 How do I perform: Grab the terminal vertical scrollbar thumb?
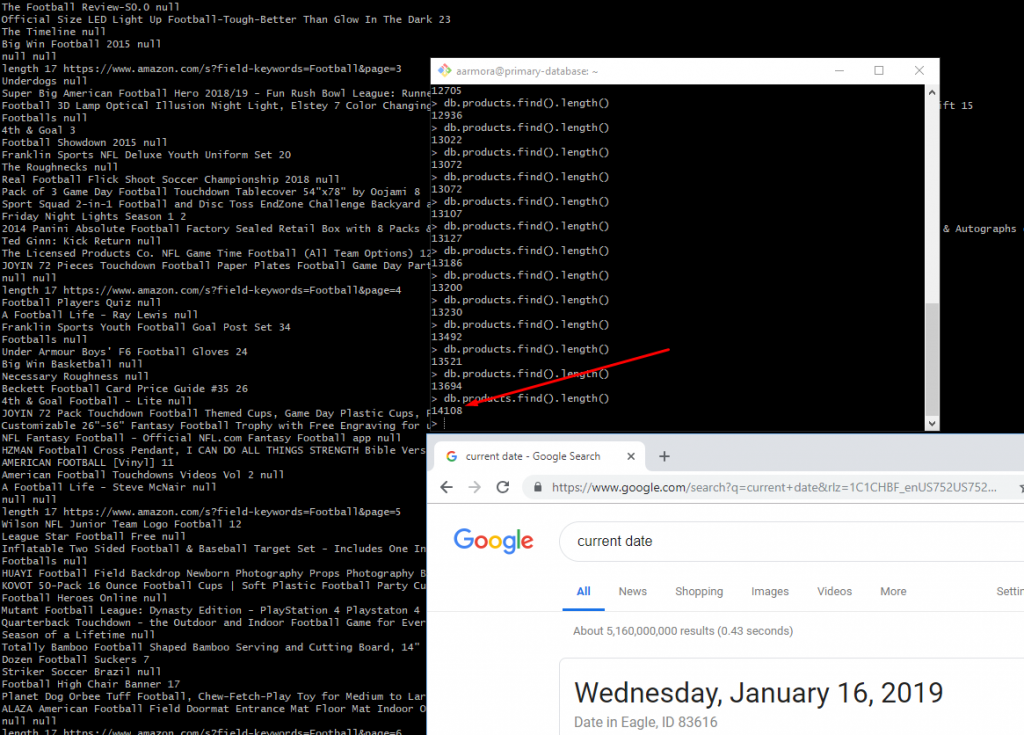(932, 359)
